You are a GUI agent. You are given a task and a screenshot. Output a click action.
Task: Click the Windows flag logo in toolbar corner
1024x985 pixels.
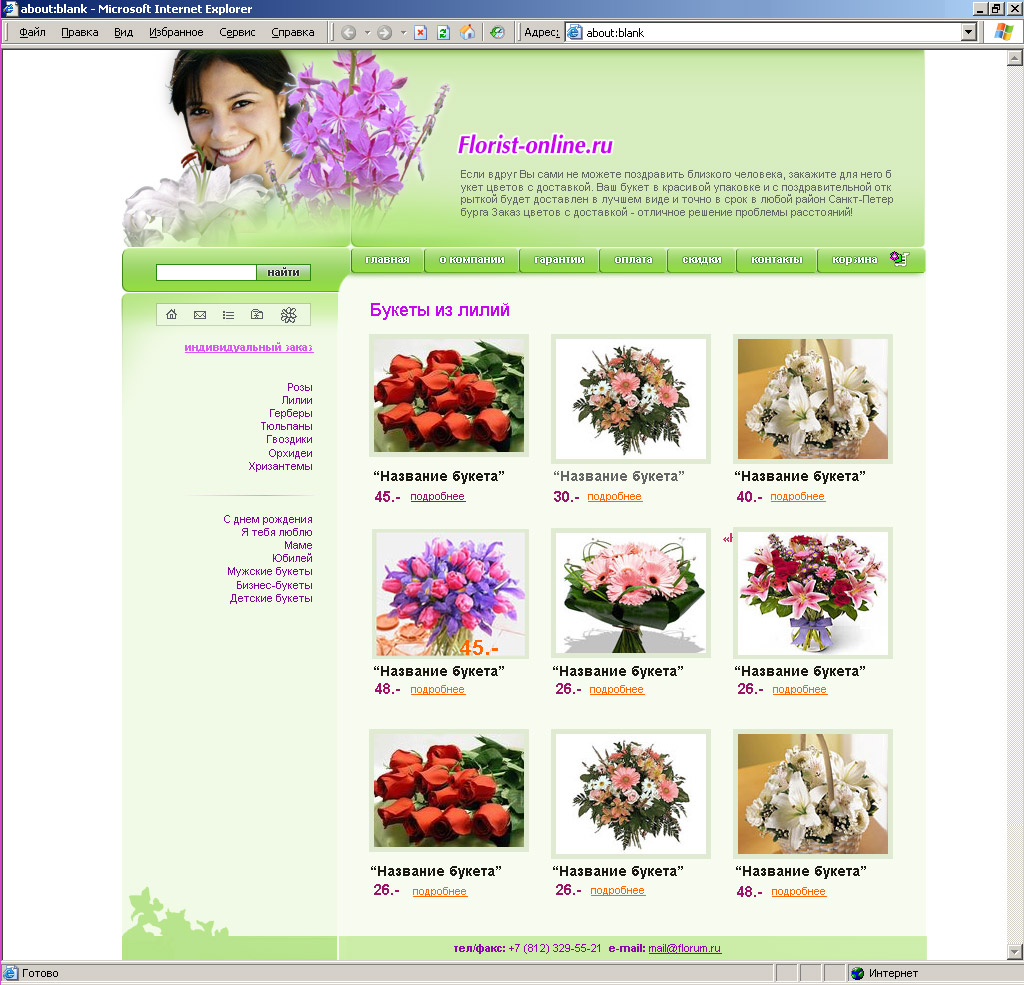pos(1003,32)
